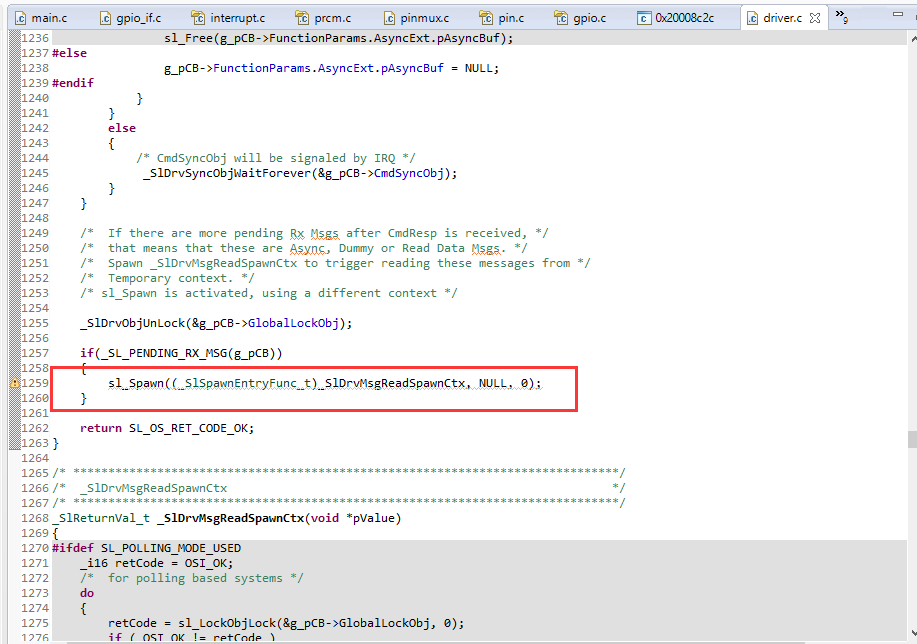Click the #else directive on line 1237
Screen dimensions: 917x644
coord(69,53)
